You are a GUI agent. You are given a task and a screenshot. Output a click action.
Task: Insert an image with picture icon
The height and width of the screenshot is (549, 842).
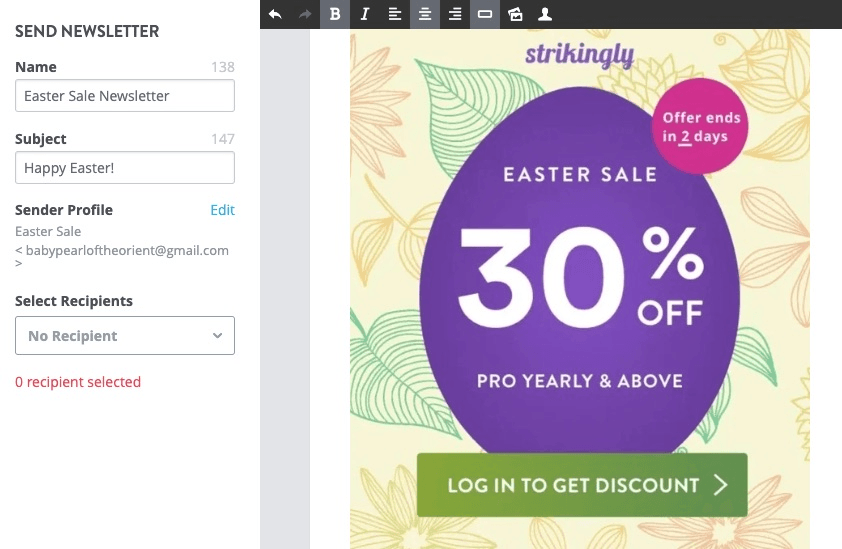pyautogui.click(x=515, y=14)
